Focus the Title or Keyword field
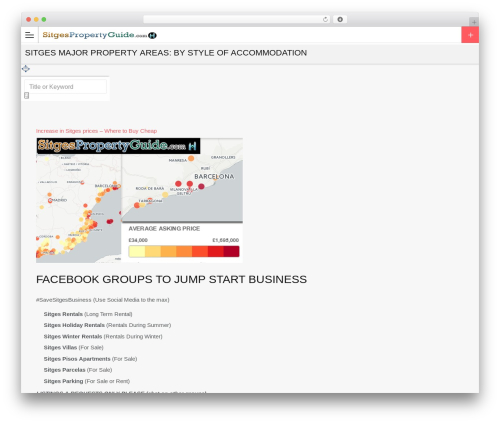This screenshot has width=500, height=423. [x=65, y=87]
